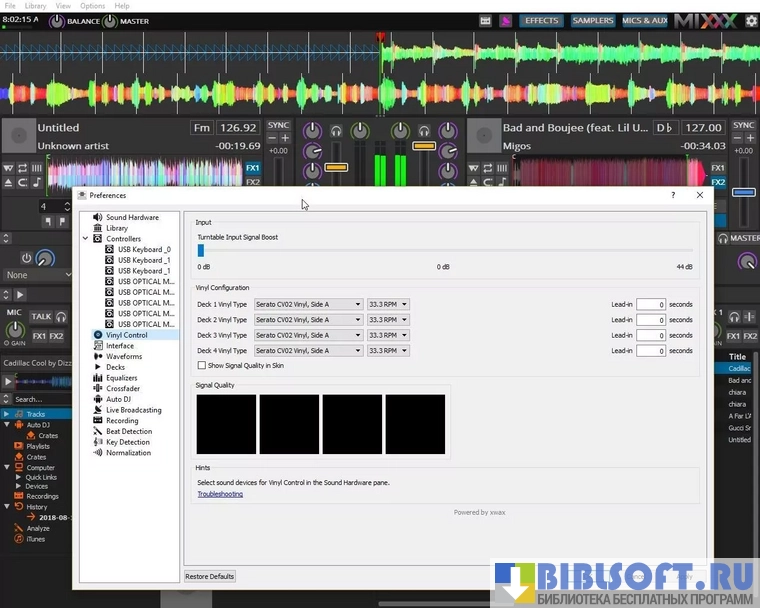Open the Library menu
Viewport: 760px width, 608px height.
(x=35, y=6)
